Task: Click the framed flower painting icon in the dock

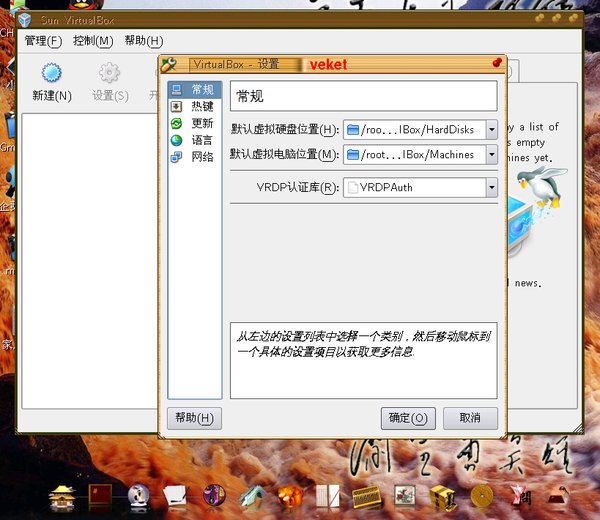Action: tap(405, 496)
